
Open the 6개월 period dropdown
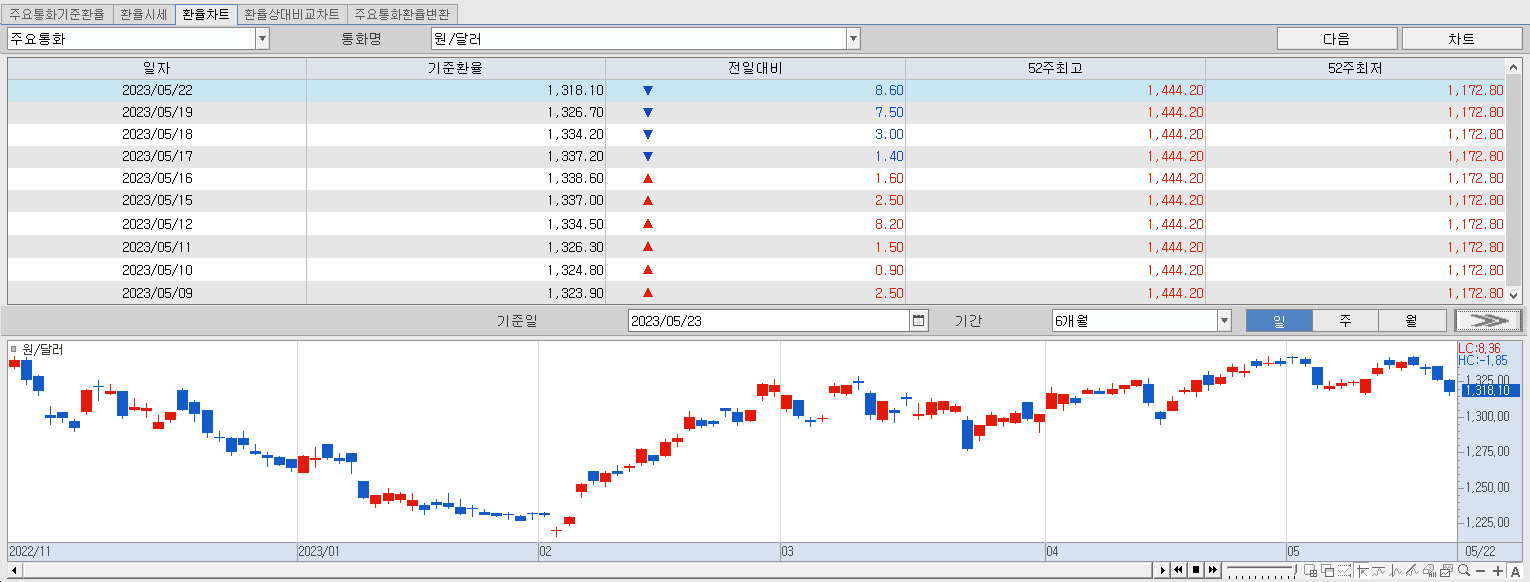pyautogui.click(x=1224, y=321)
